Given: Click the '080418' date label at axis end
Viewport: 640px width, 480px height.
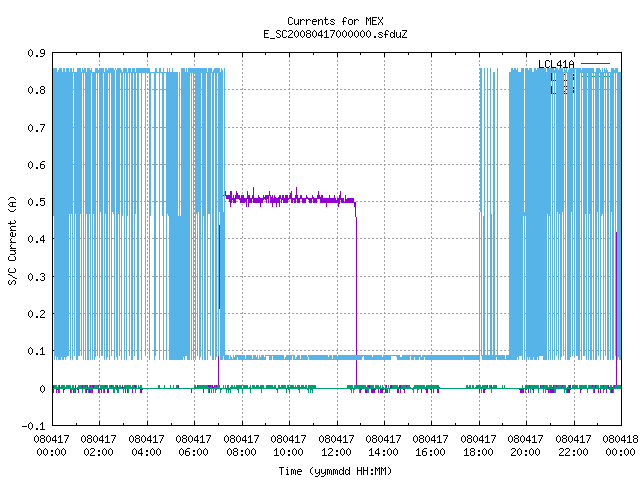Looking at the screenshot, I should coord(620,439).
